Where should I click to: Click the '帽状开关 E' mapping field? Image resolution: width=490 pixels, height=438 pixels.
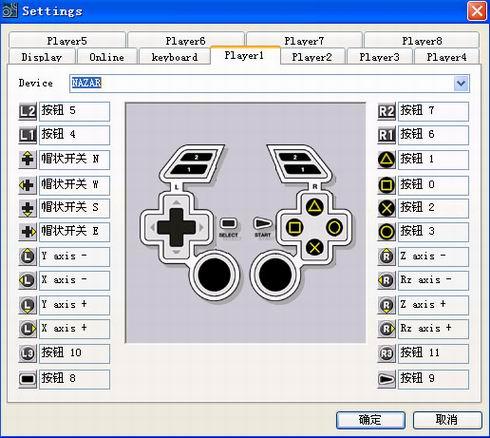[x=74, y=232]
